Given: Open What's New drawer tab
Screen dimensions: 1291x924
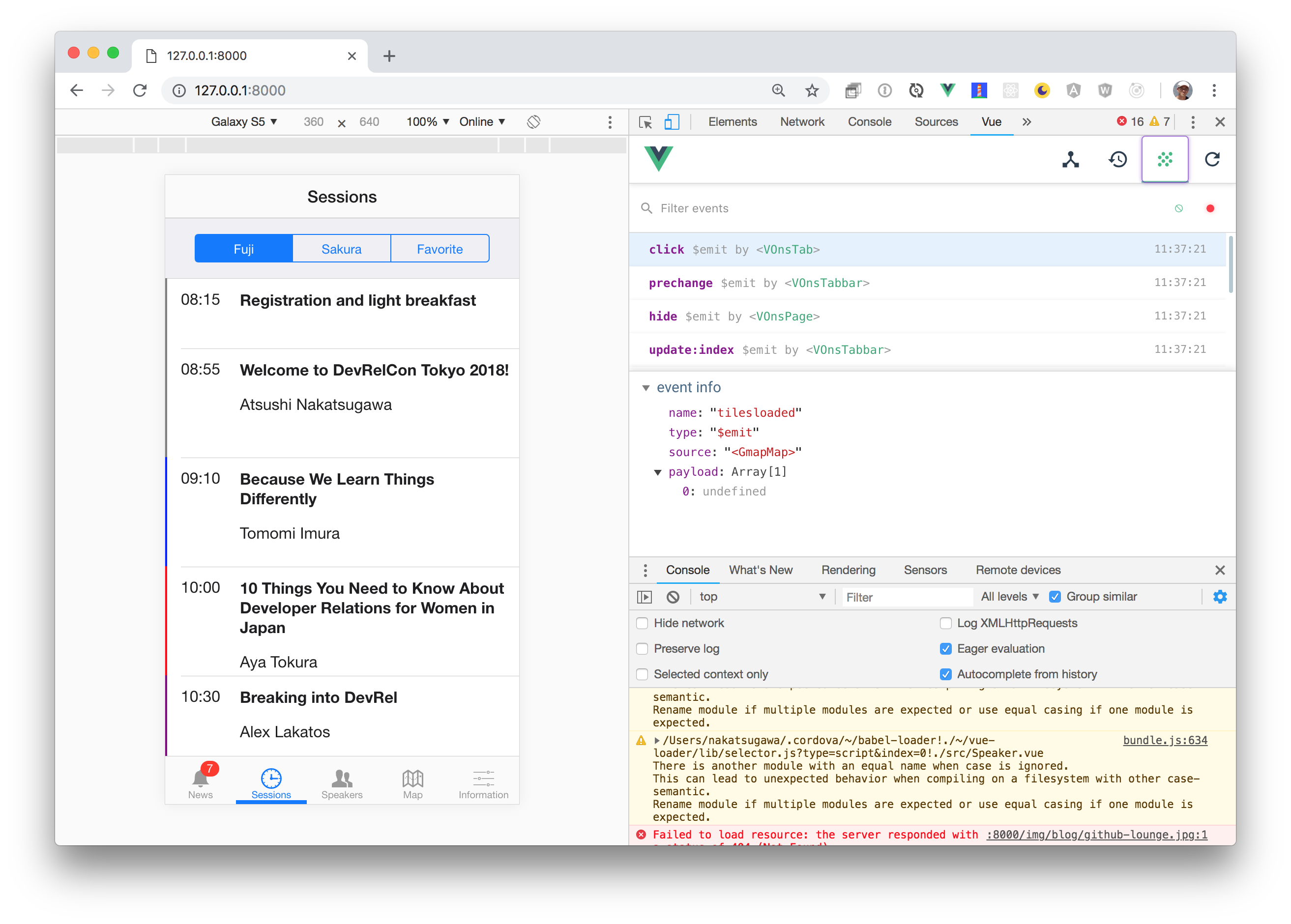Looking at the screenshot, I should coord(761,570).
